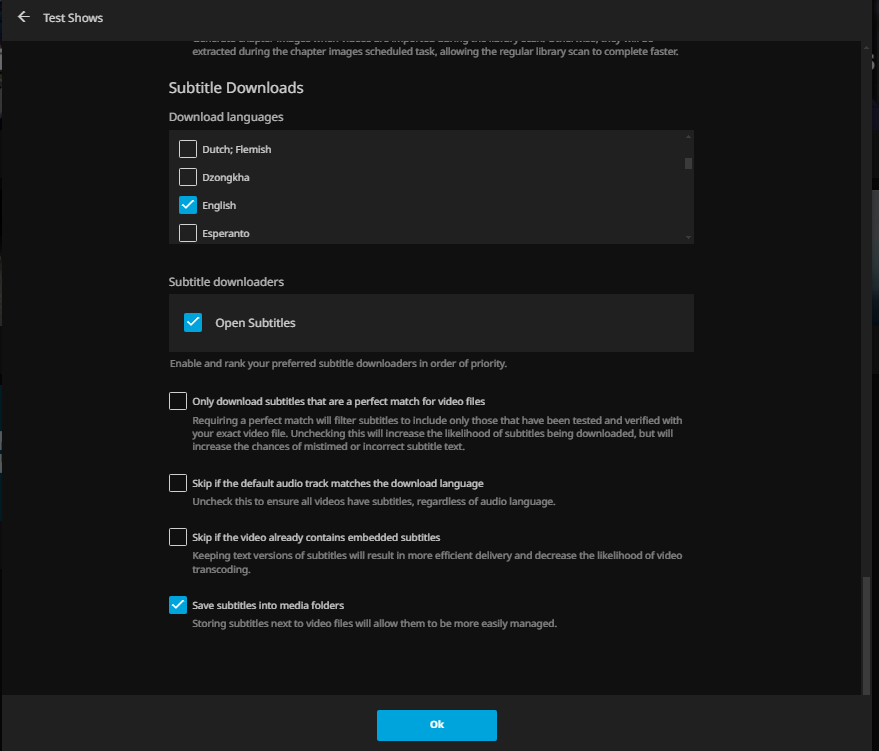
Task: Enable Dutch; Flemish subtitle language
Action: (187, 149)
